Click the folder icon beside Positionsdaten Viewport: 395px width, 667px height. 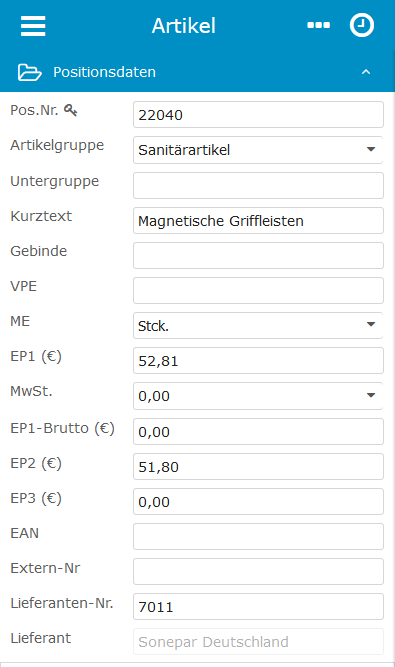click(29, 72)
